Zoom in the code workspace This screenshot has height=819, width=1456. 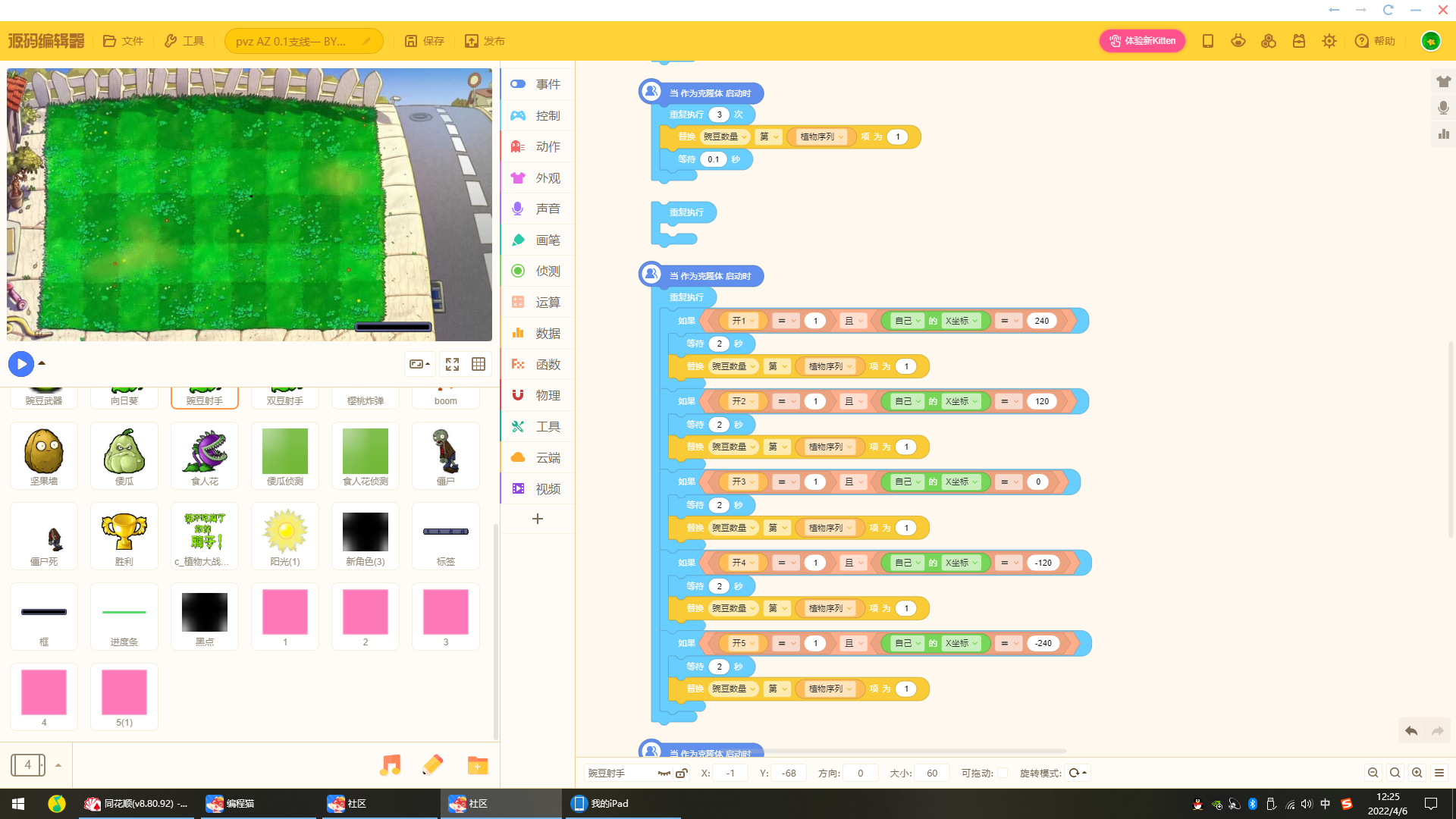point(1417,773)
